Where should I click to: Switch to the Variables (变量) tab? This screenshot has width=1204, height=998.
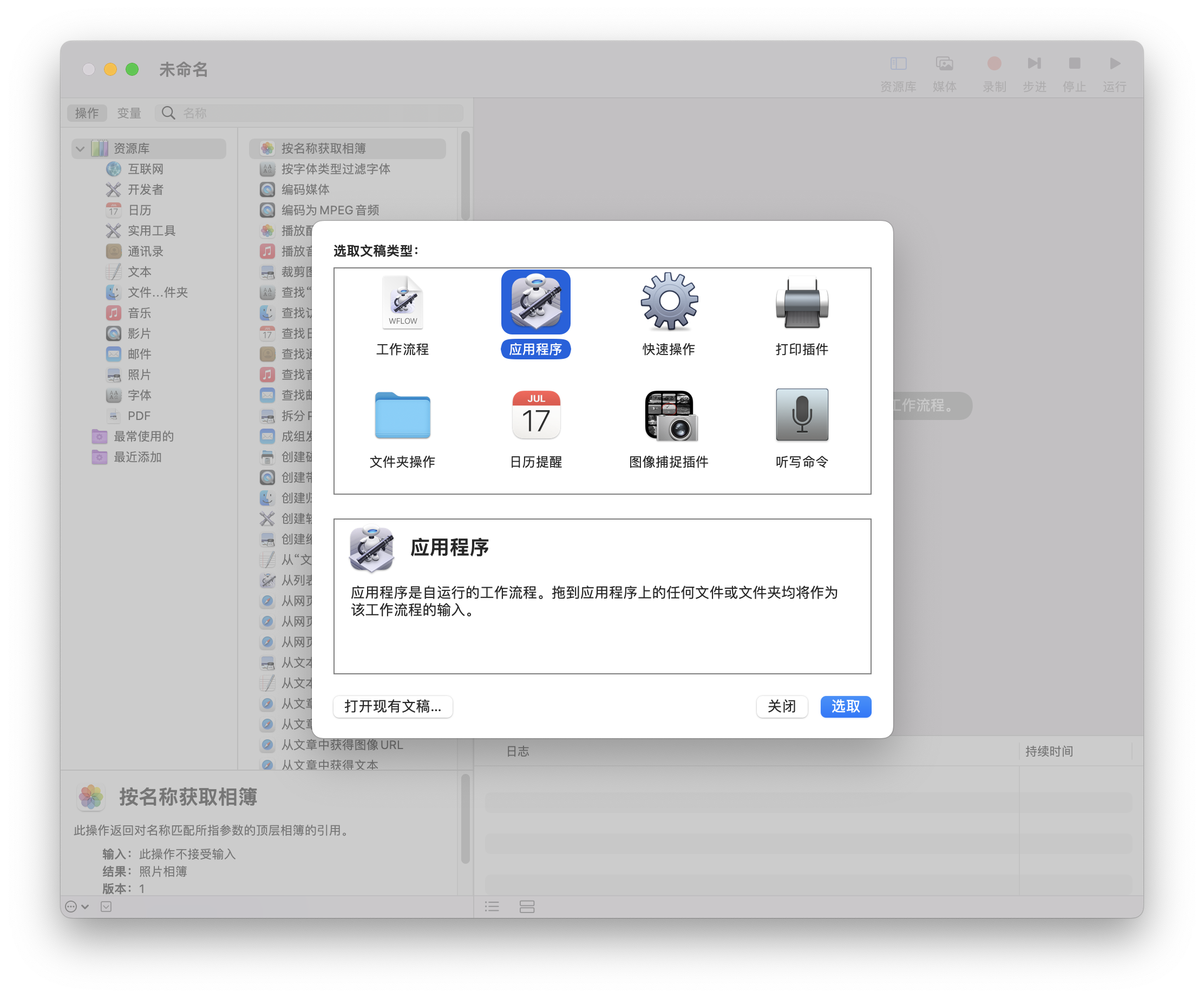(129, 114)
